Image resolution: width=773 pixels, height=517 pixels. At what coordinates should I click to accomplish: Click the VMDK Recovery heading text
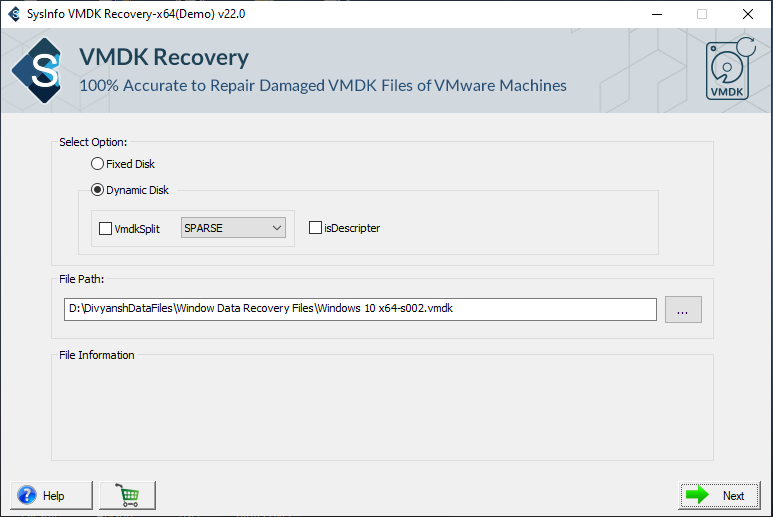(x=164, y=57)
